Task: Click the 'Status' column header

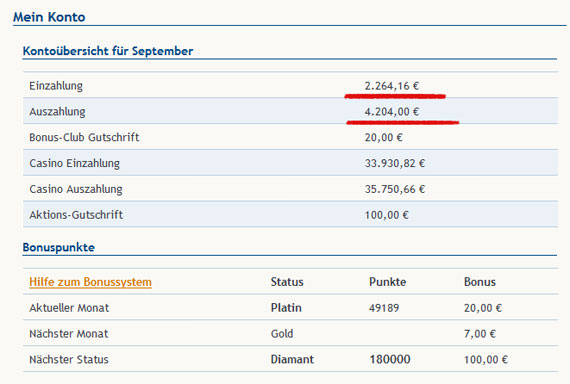Action: pos(287,282)
